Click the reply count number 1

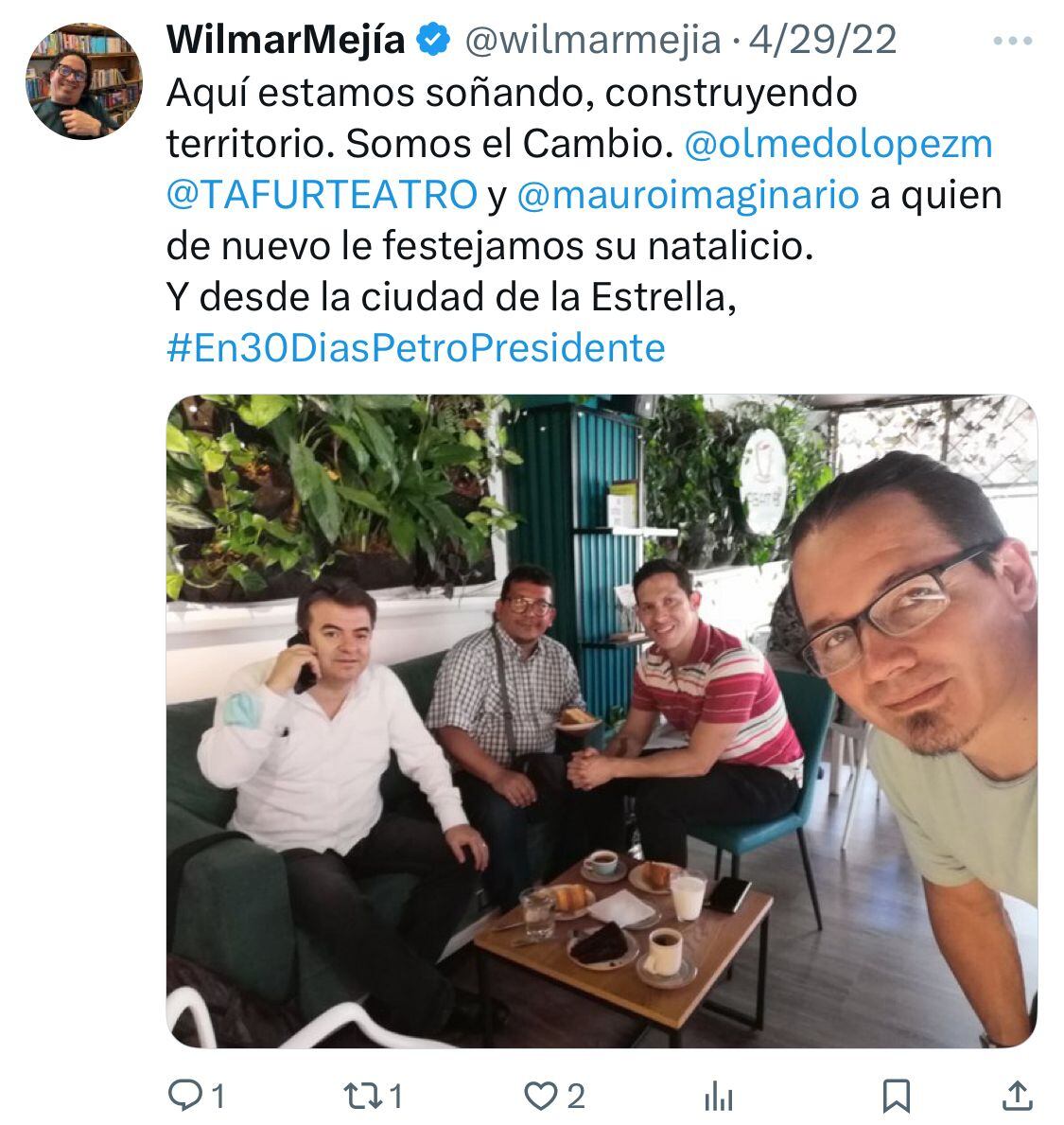(x=218, y=1097)
